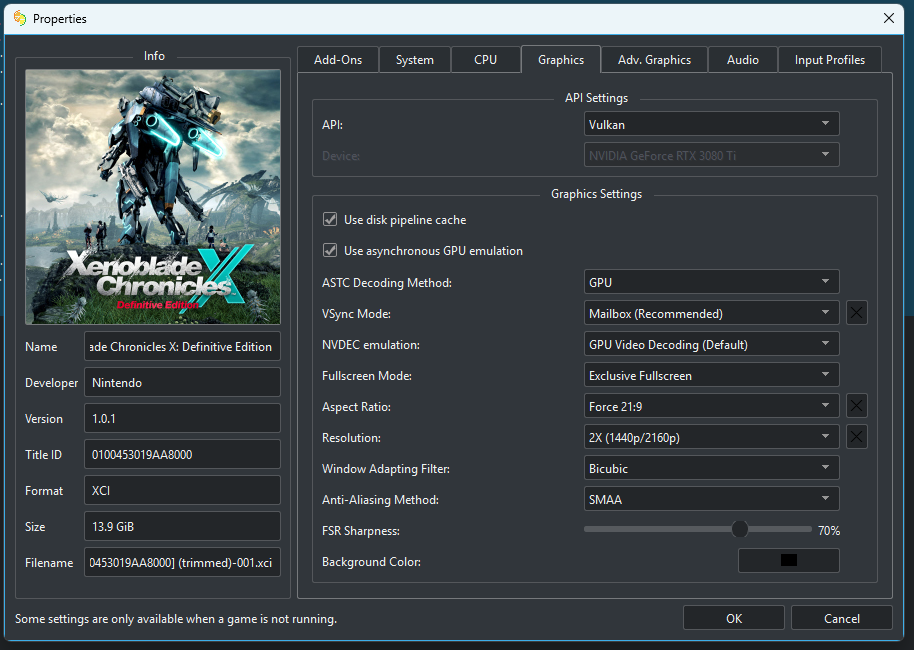The image size is (914, 650).
Task: Click the Xenoblade Chronicles X cover art
Action: click(153, 196)
